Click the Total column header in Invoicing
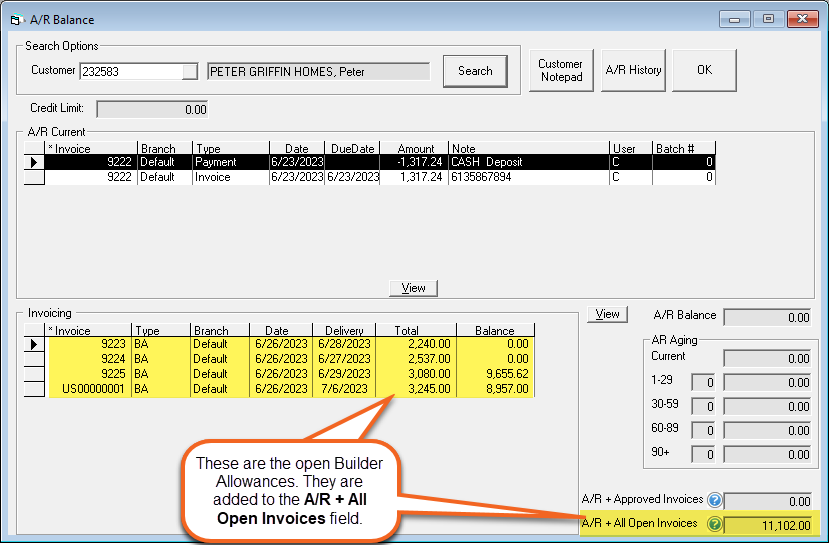Viewport: 829px width, 545px height. [x=416, y=330]
